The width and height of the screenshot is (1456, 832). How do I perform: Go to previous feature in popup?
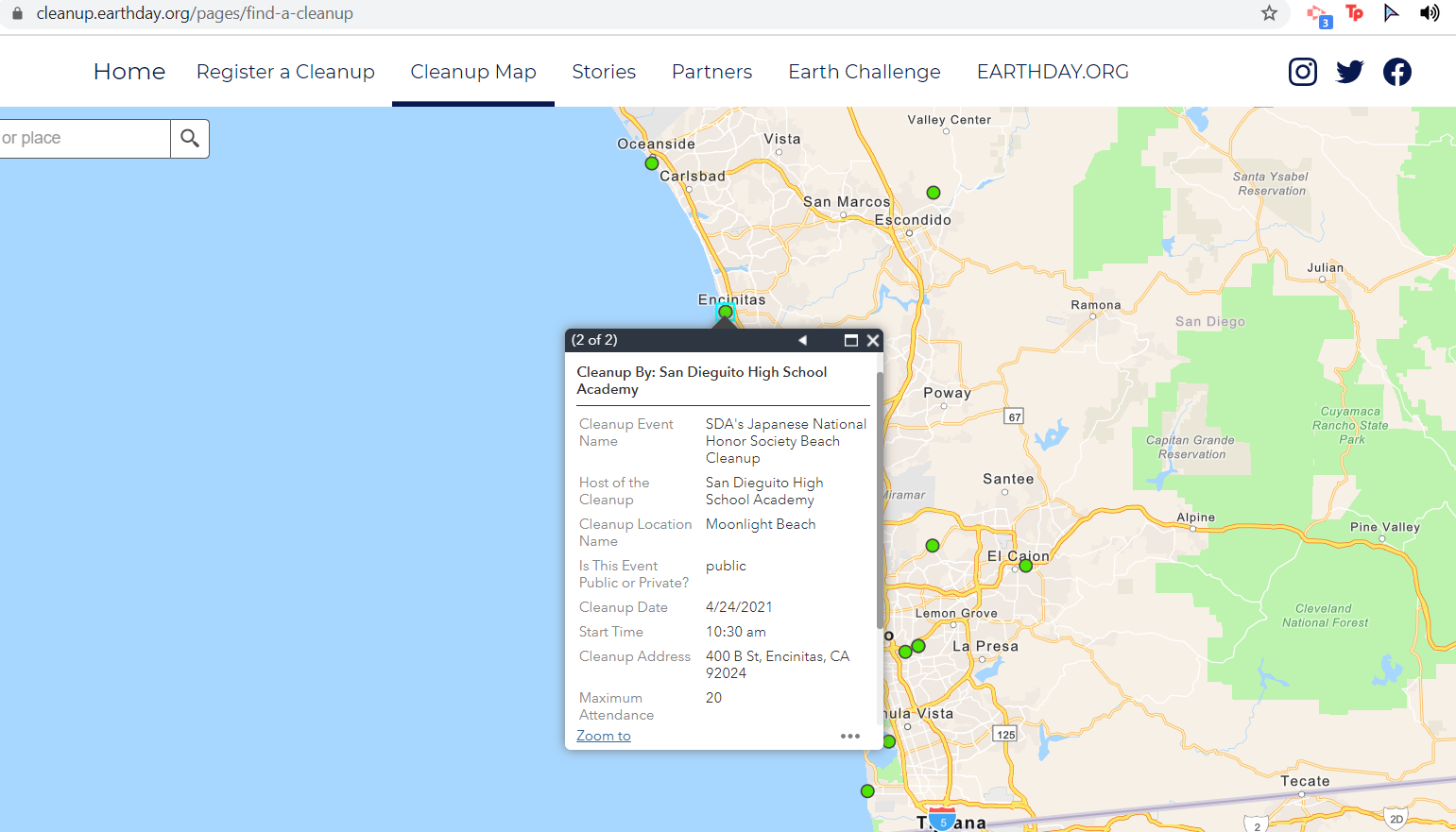[x=802, y=340]
